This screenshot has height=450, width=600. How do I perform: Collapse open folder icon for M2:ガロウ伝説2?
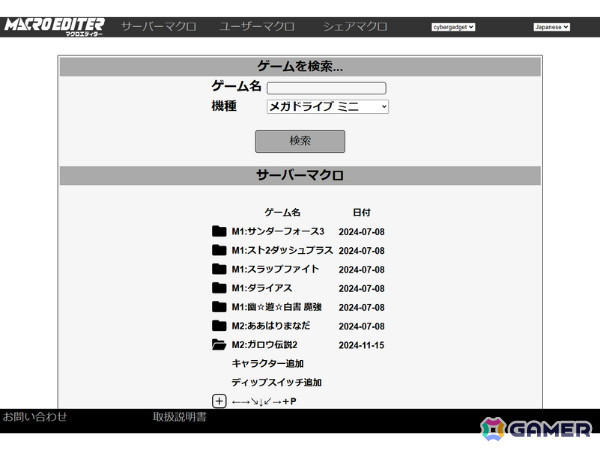tap(219, 345)
